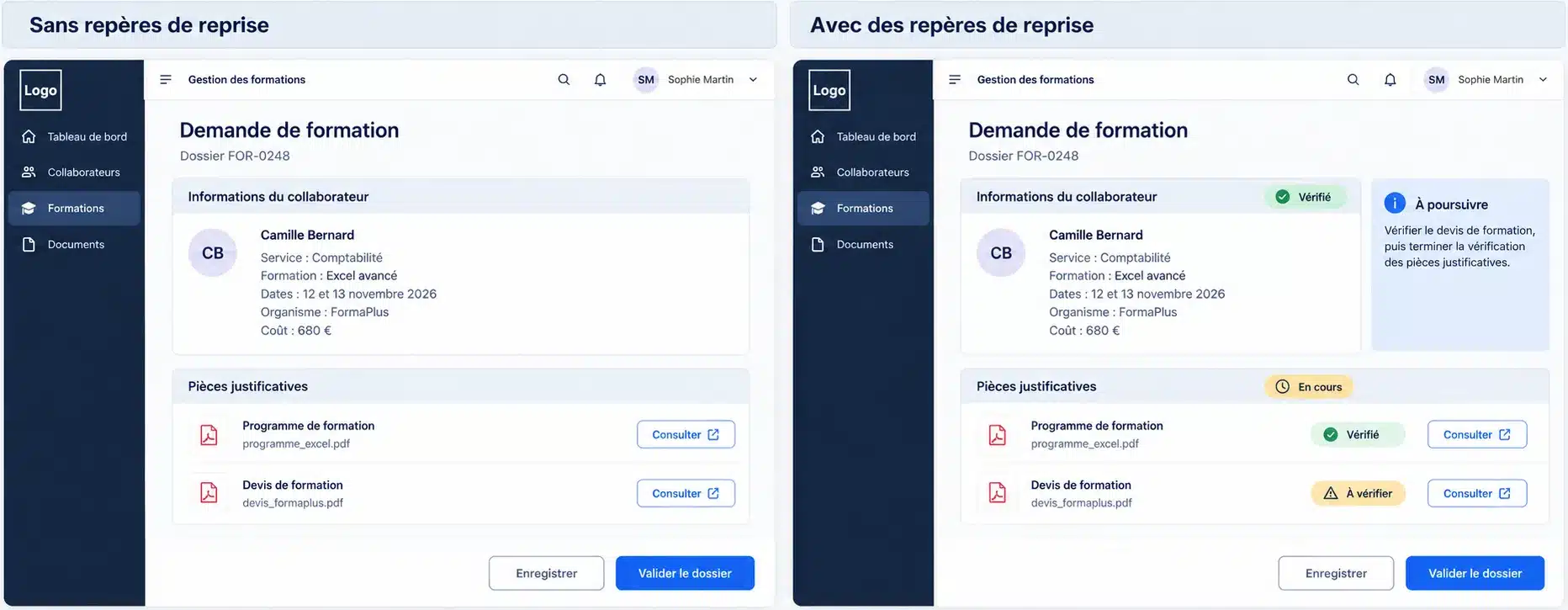1568x610 pixels.
Task: Click the PDF icon for devis_formaplus.pdf in right panel
Action: click(997, 493)
